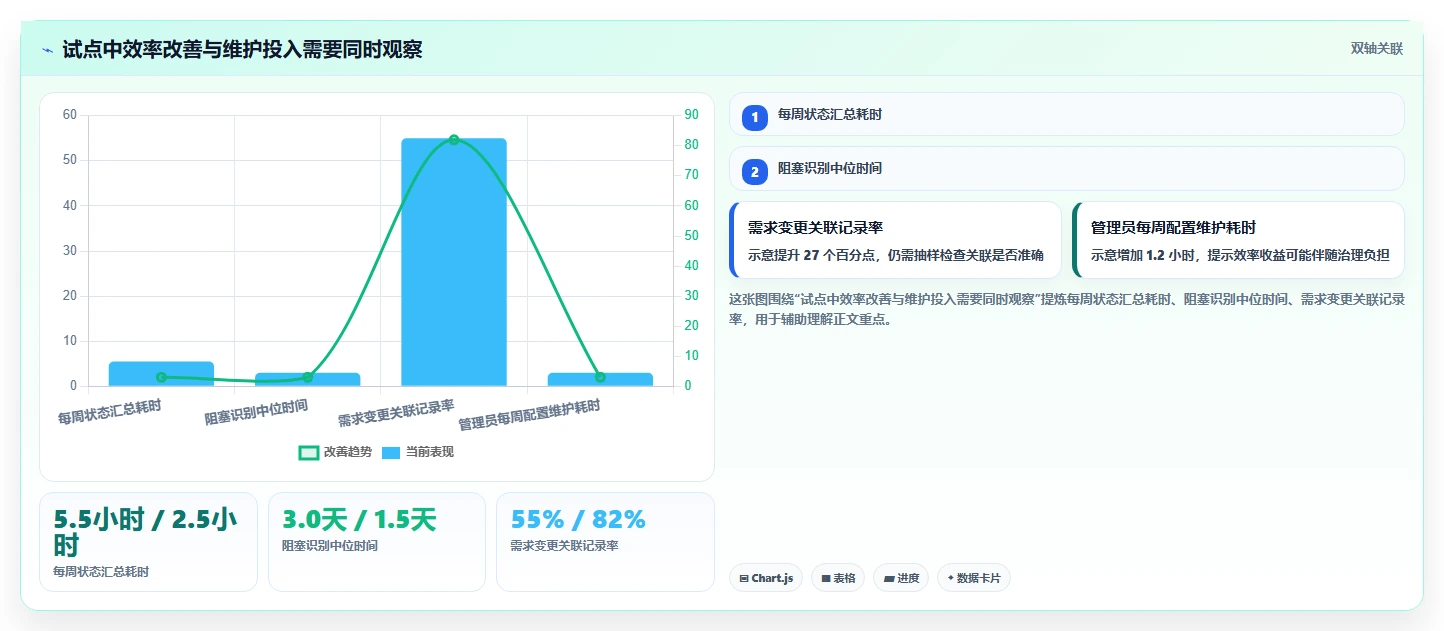This screenshot has width=1444, height=631.
Task: Select the number 1 badge
Action: (x=755, y=117)
